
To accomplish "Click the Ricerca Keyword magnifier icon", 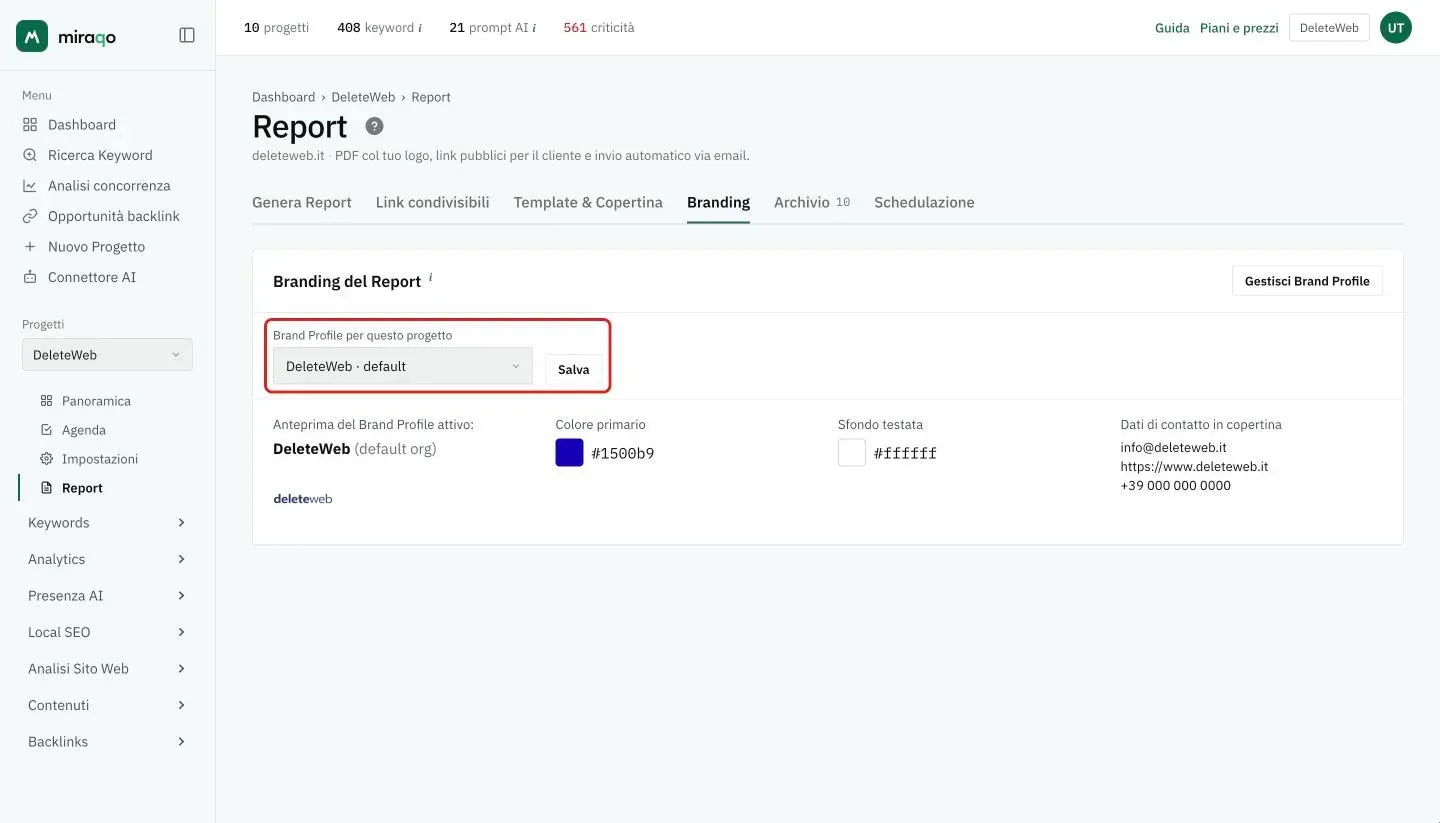I will pos(30,155).
